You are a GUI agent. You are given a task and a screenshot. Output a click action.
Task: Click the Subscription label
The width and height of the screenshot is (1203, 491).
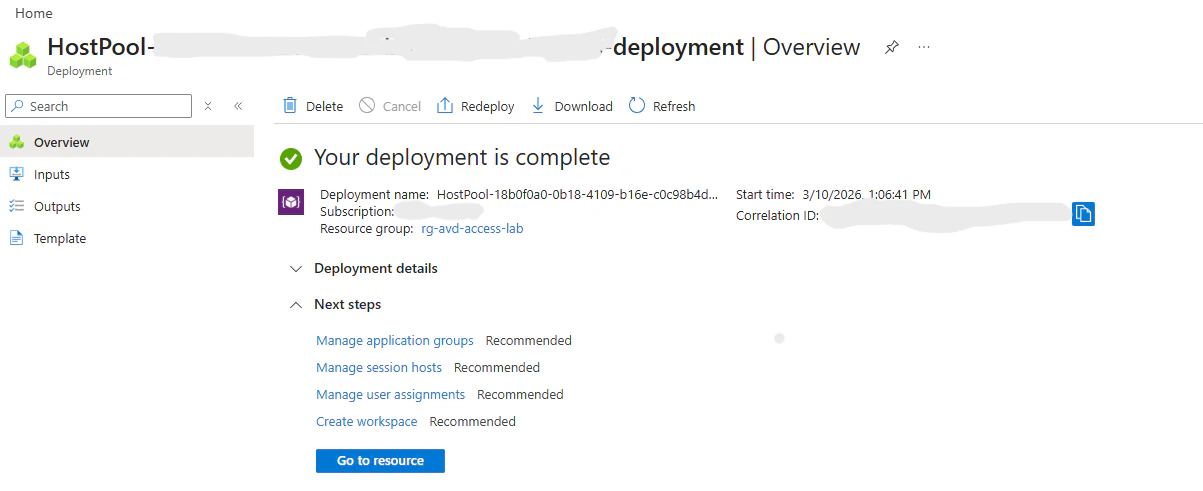[x=357, y=212]
